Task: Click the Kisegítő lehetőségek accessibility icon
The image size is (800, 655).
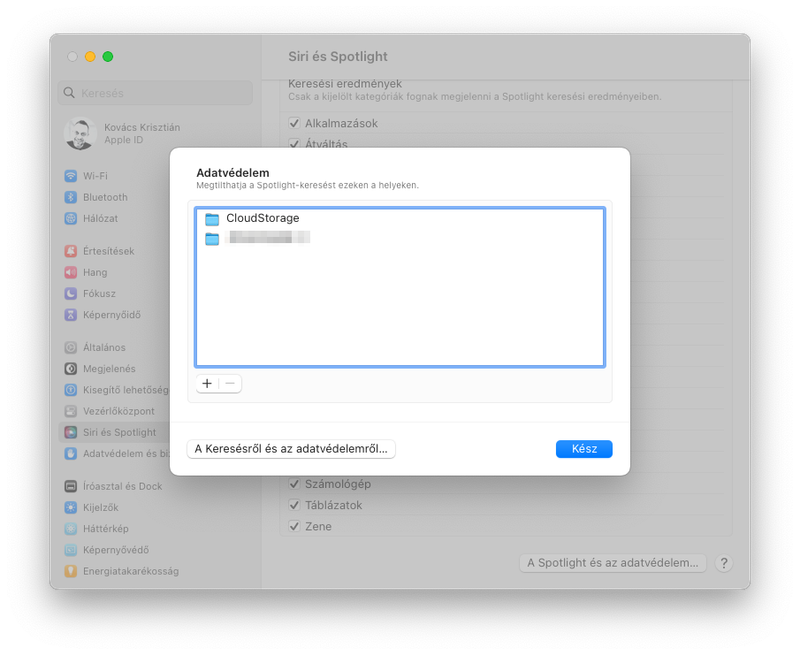Action: point(71,390)
